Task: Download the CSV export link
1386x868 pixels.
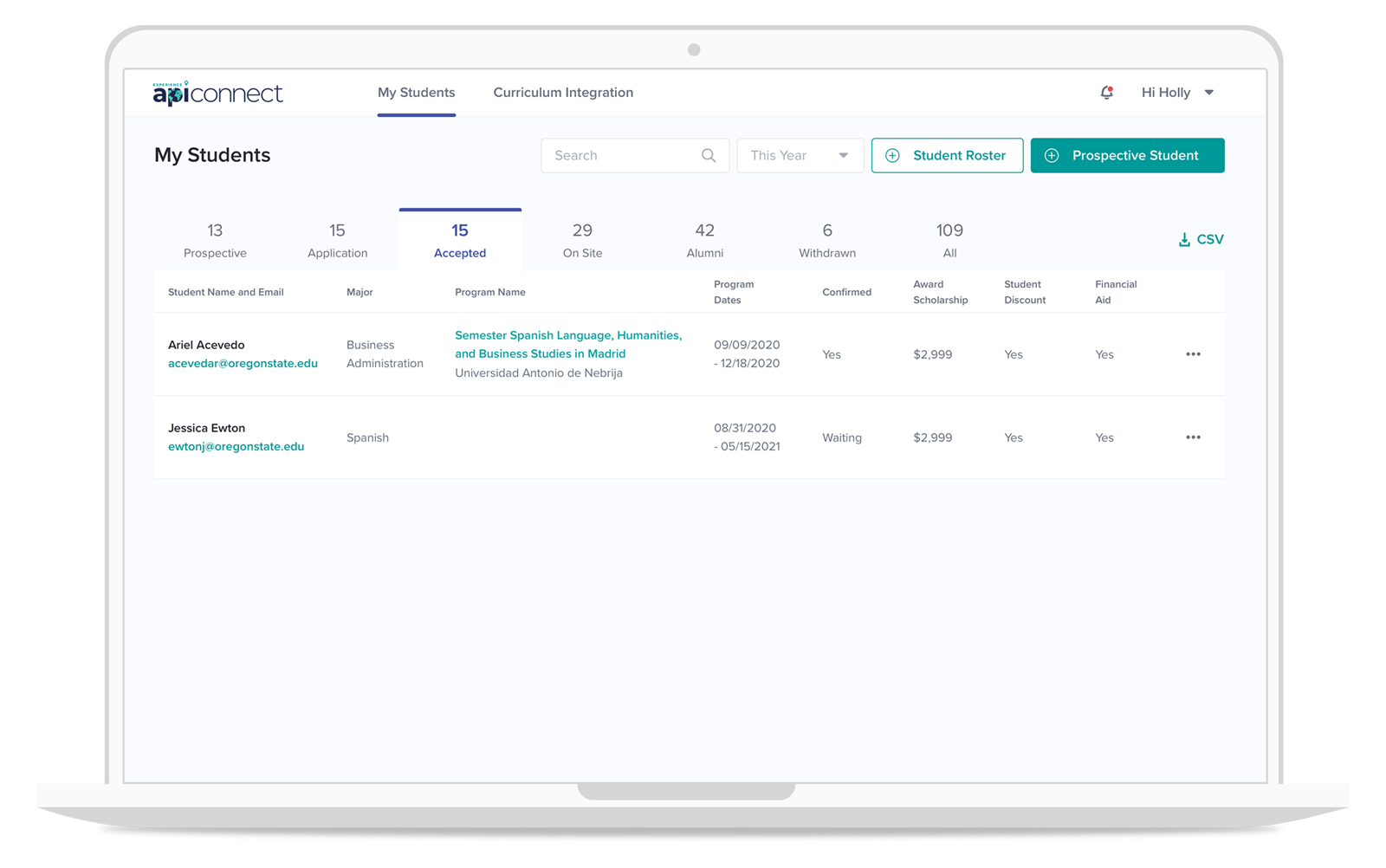Action: (1201, 240)
